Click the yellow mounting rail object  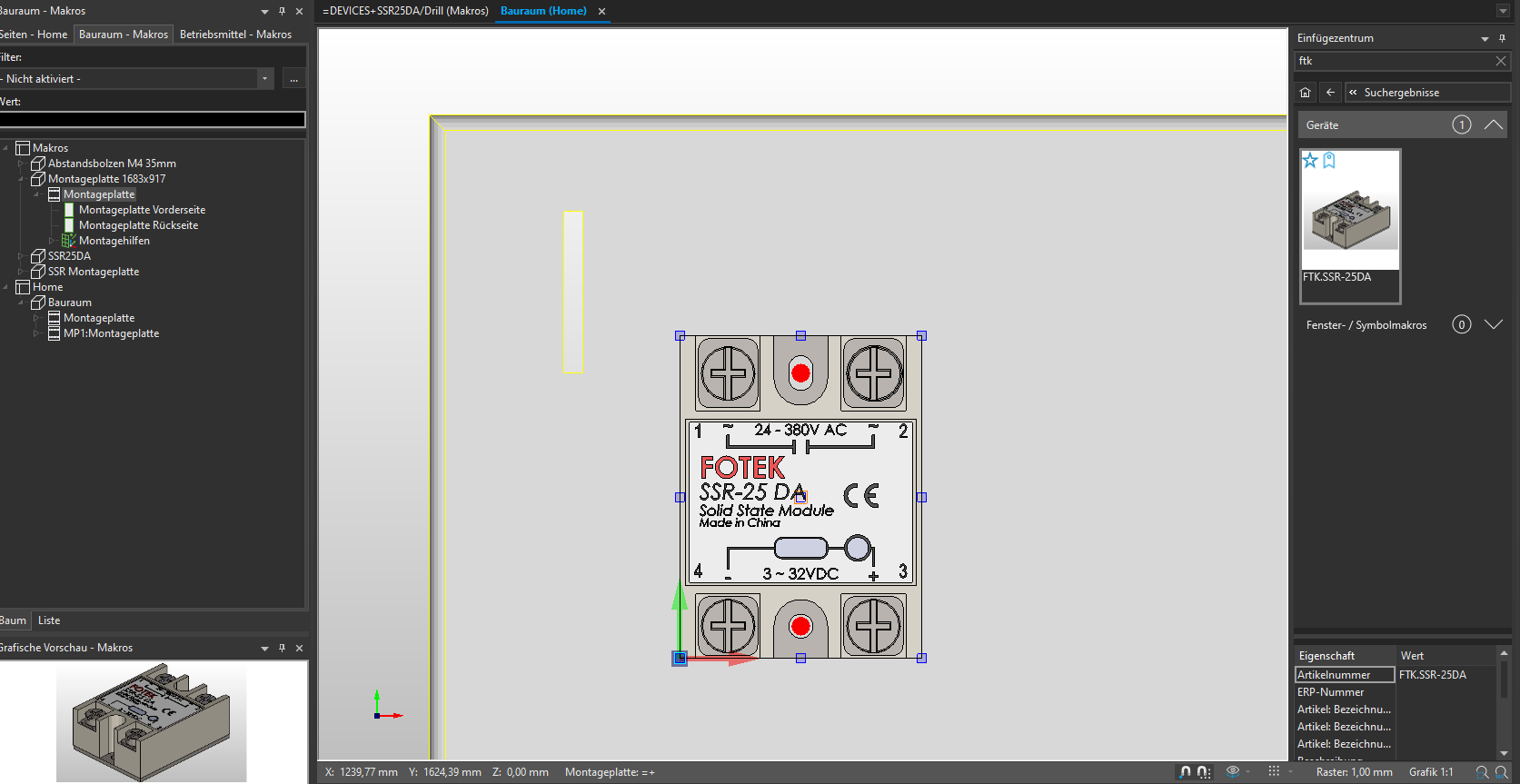pyautogui.click(x=572, y=292)
